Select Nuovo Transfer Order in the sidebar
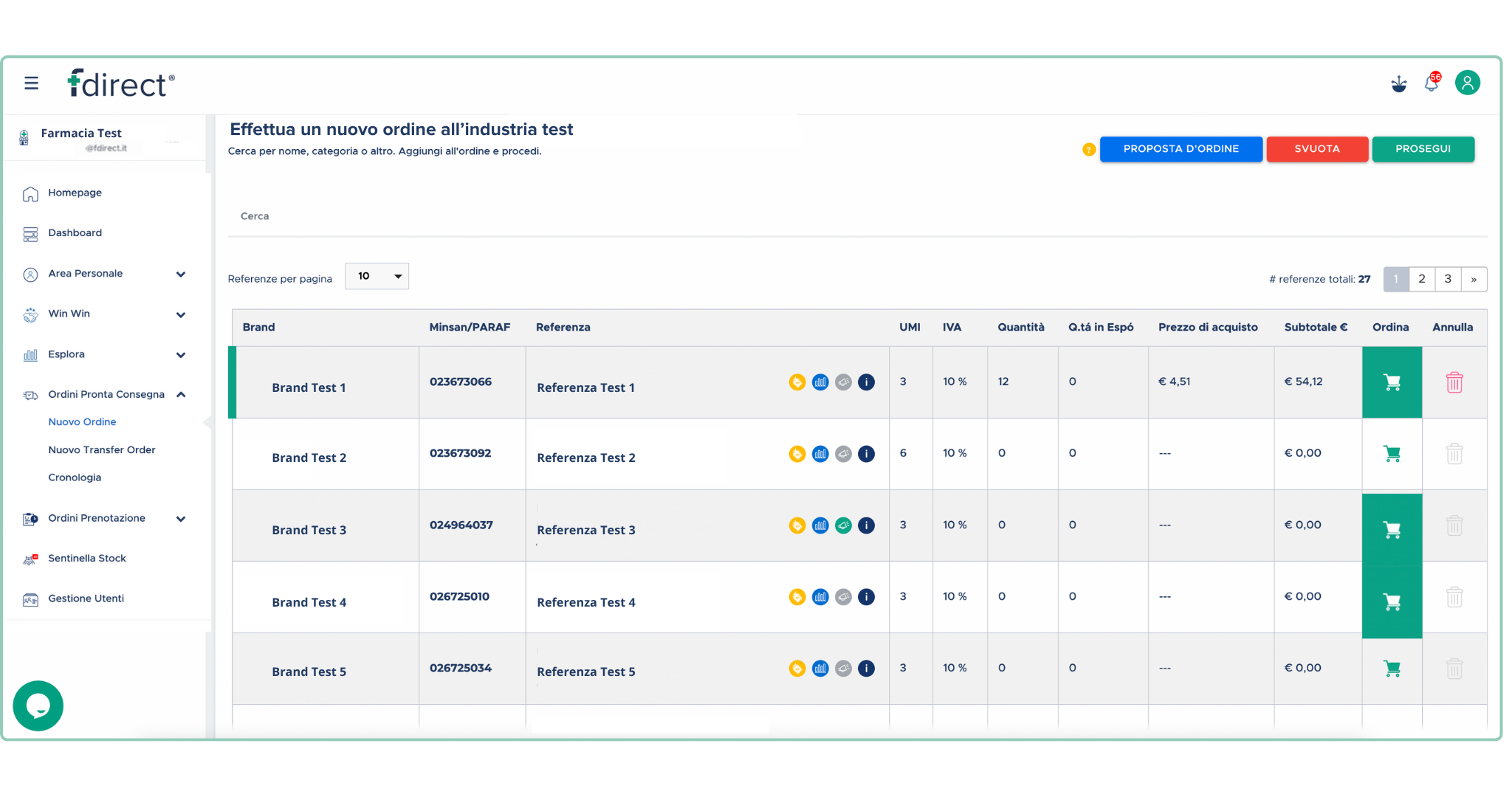The width and height of the screenshot is (1512, 797). click(102, 449)
